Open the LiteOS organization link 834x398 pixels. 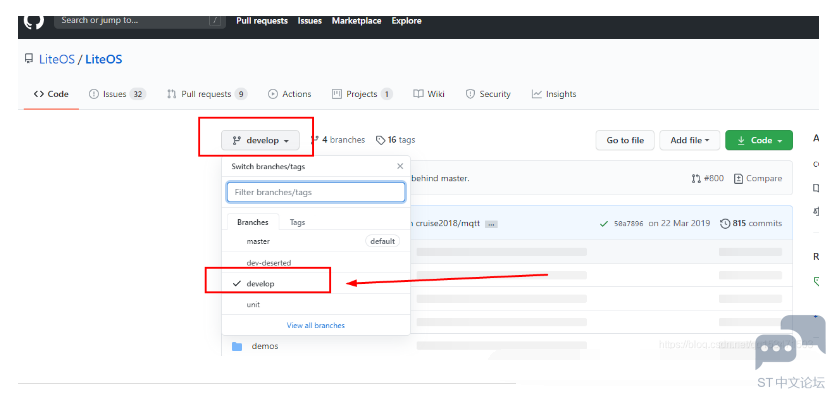[x=56, y=59]
